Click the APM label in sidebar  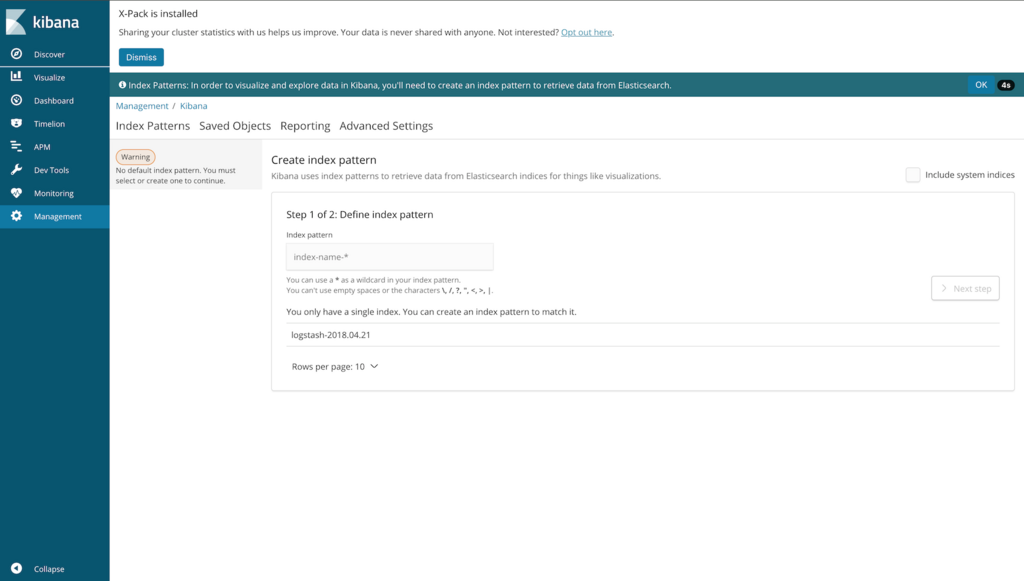(42, 147)
